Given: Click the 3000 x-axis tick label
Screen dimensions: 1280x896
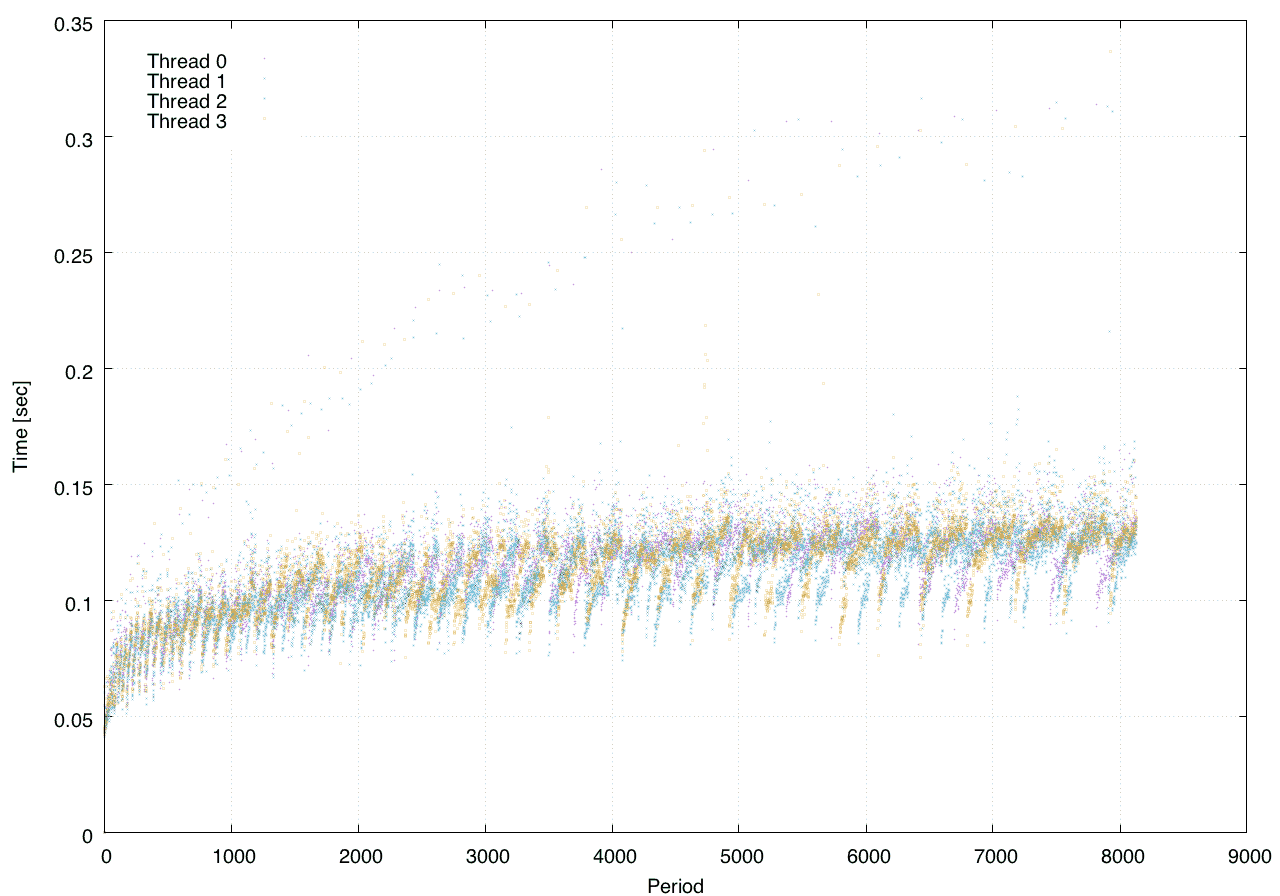Looking at the screenshot, I should pos(485,857).
